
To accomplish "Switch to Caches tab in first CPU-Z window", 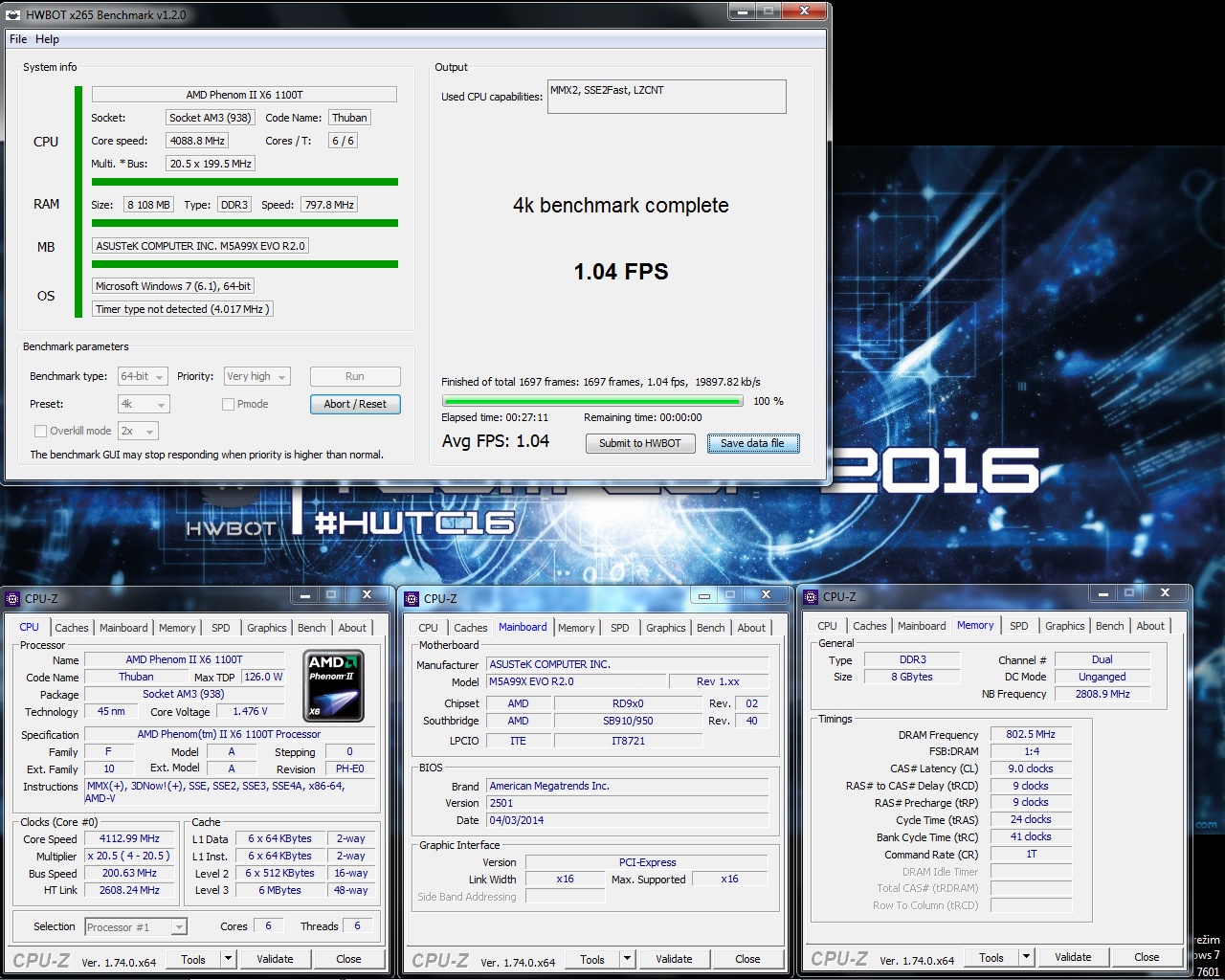I will pyautogui.click(x=72, y=628).
